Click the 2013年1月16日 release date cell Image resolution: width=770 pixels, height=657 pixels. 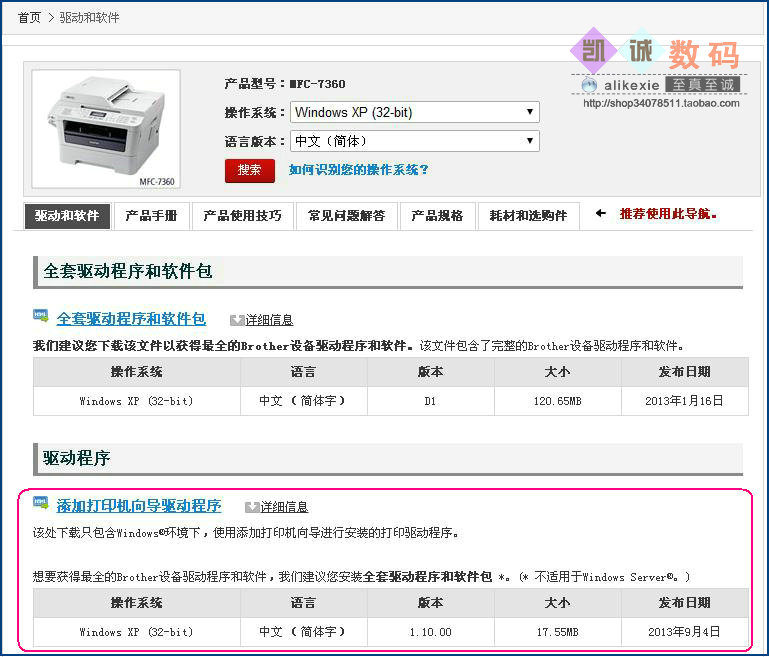(685, 401)
